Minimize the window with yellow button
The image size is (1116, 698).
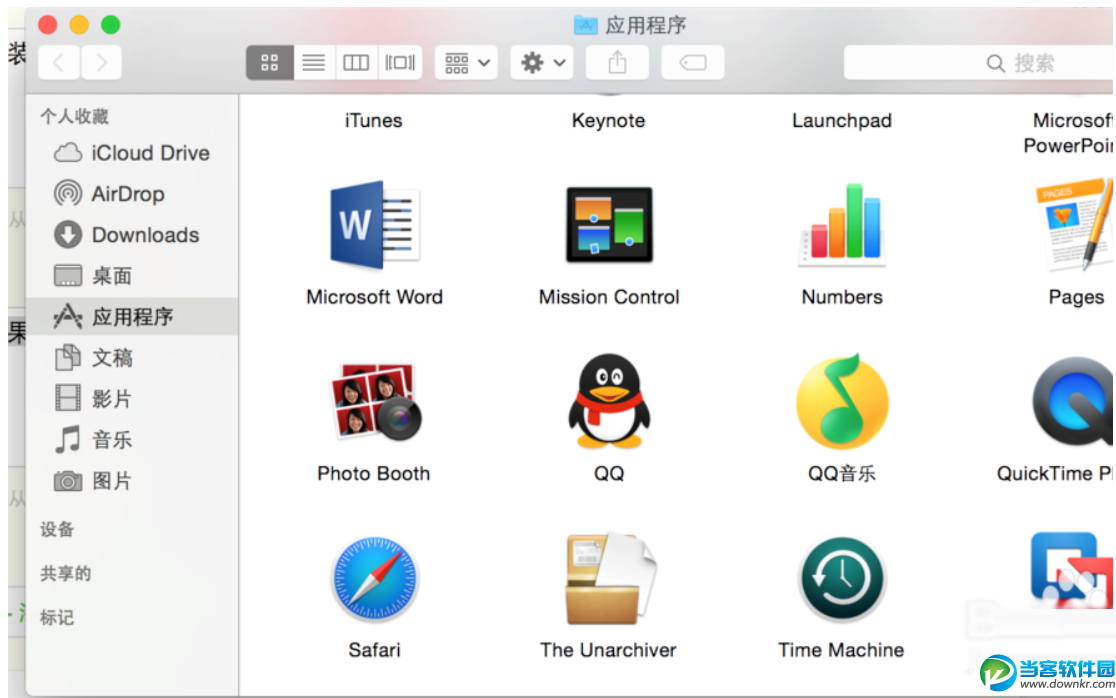79,25
